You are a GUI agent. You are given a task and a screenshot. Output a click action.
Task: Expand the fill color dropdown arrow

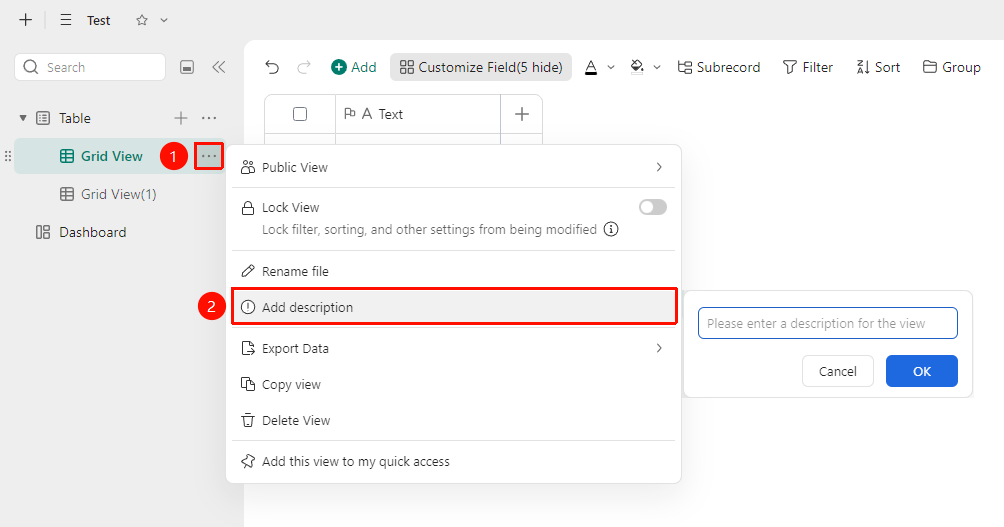657,67
